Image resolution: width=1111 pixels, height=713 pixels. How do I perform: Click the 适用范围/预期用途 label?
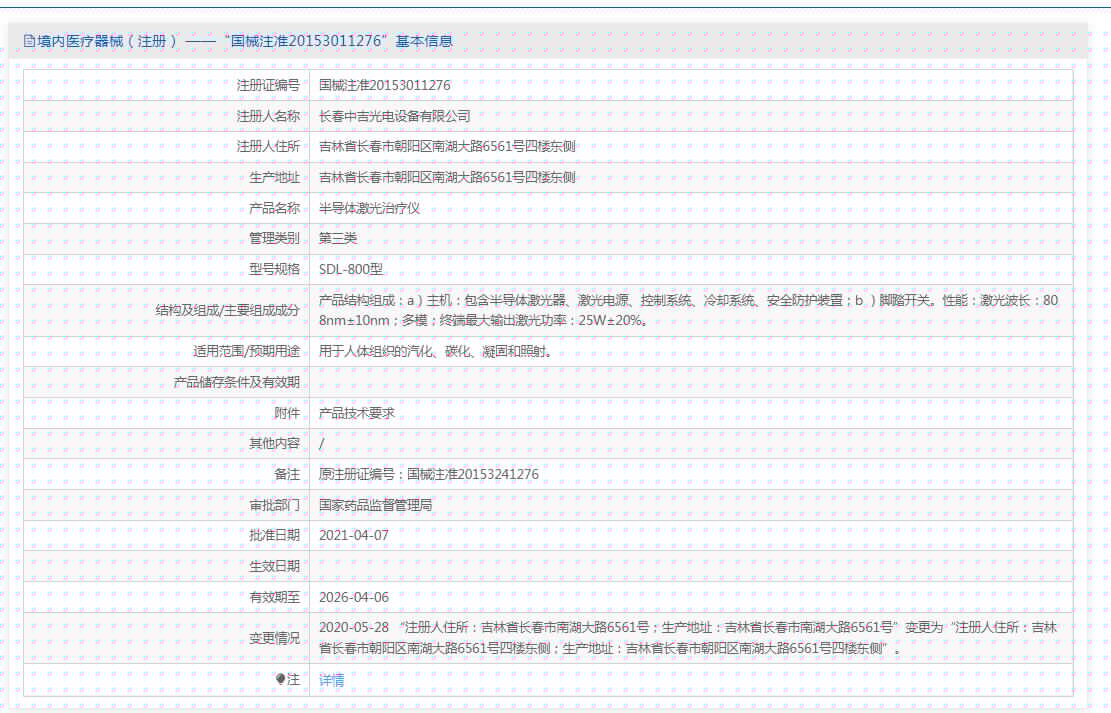pos(247,352)
